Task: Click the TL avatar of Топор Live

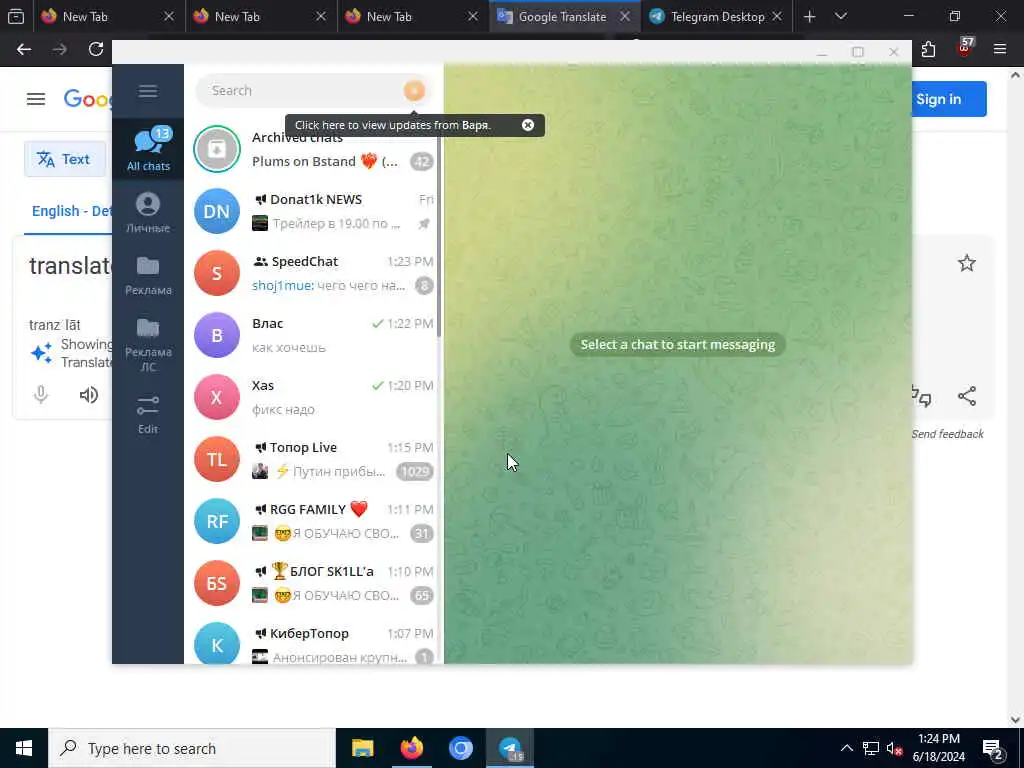Action: [x=217, y=459]
